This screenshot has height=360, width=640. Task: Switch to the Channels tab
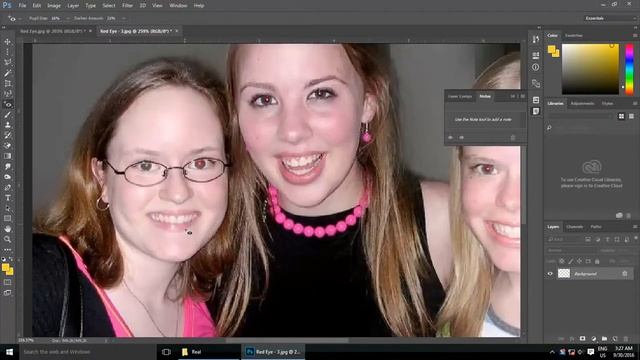tap(575, 227)
